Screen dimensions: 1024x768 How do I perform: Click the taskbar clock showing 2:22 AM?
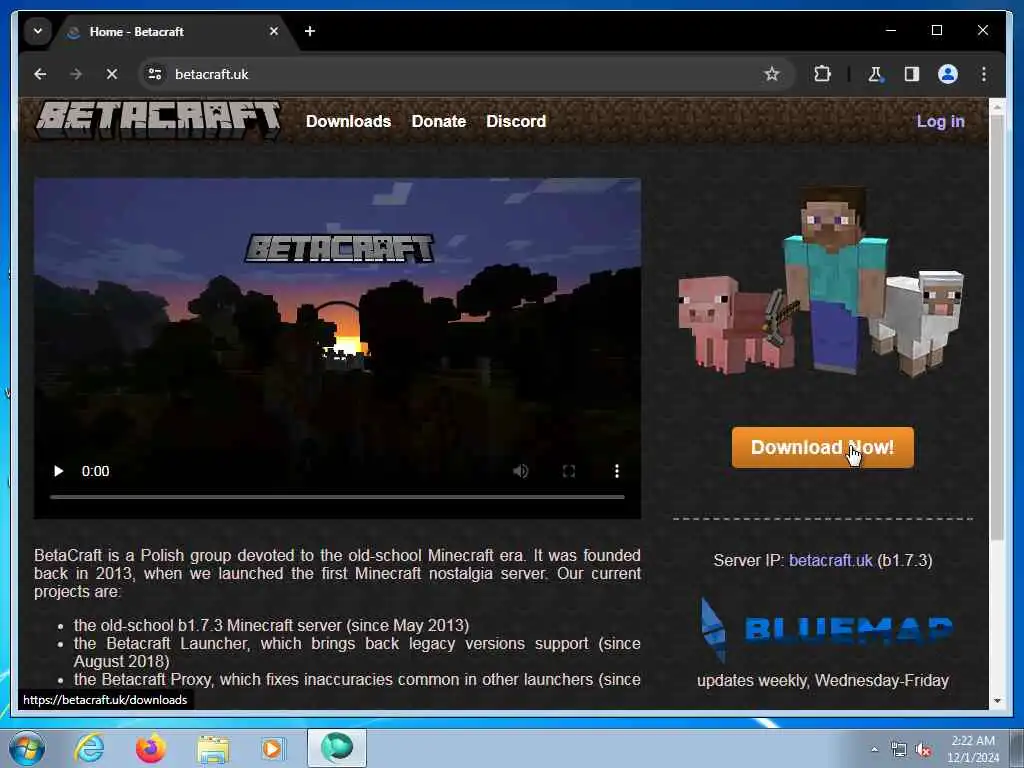tap(973, 749)
